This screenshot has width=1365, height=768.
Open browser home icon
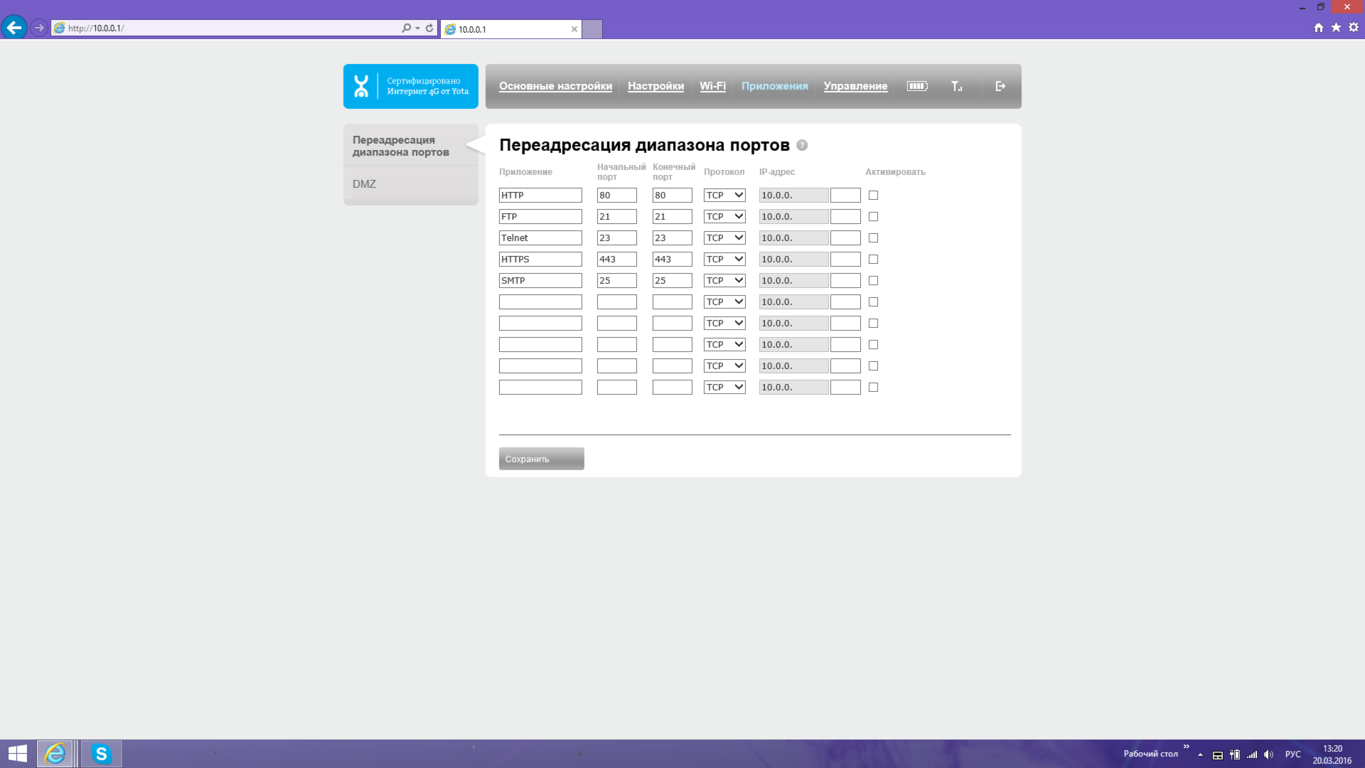(x=1318, y=28)
